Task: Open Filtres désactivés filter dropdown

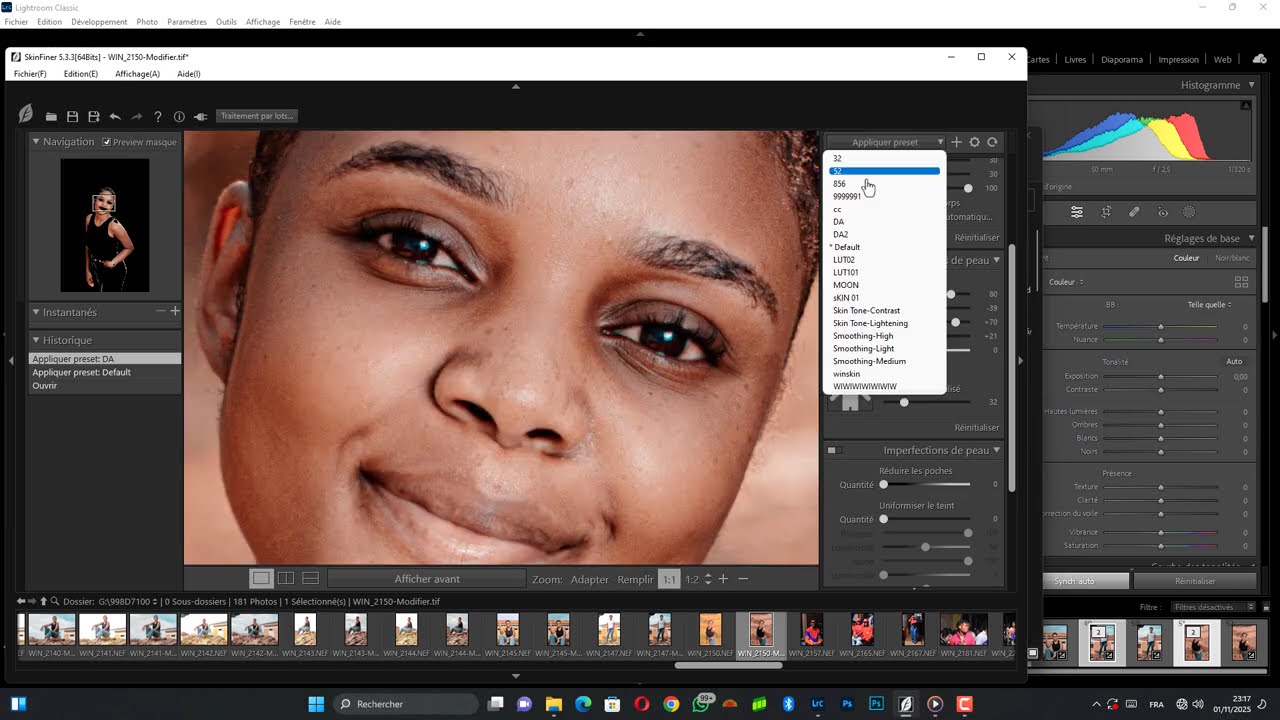Action: [1214, 607]
